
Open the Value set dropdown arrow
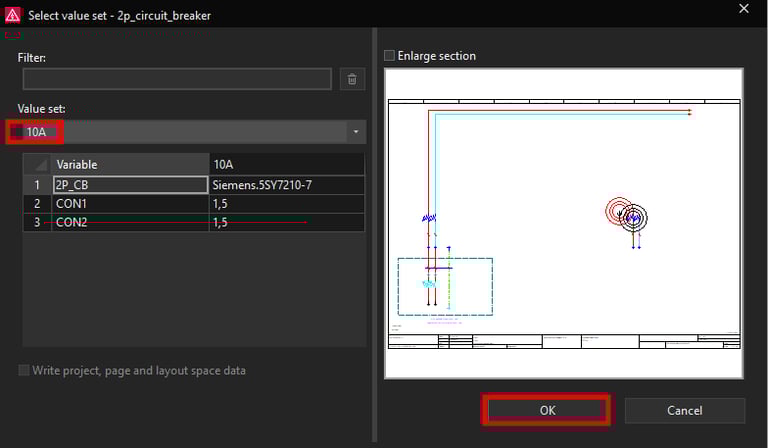(356, 132)
